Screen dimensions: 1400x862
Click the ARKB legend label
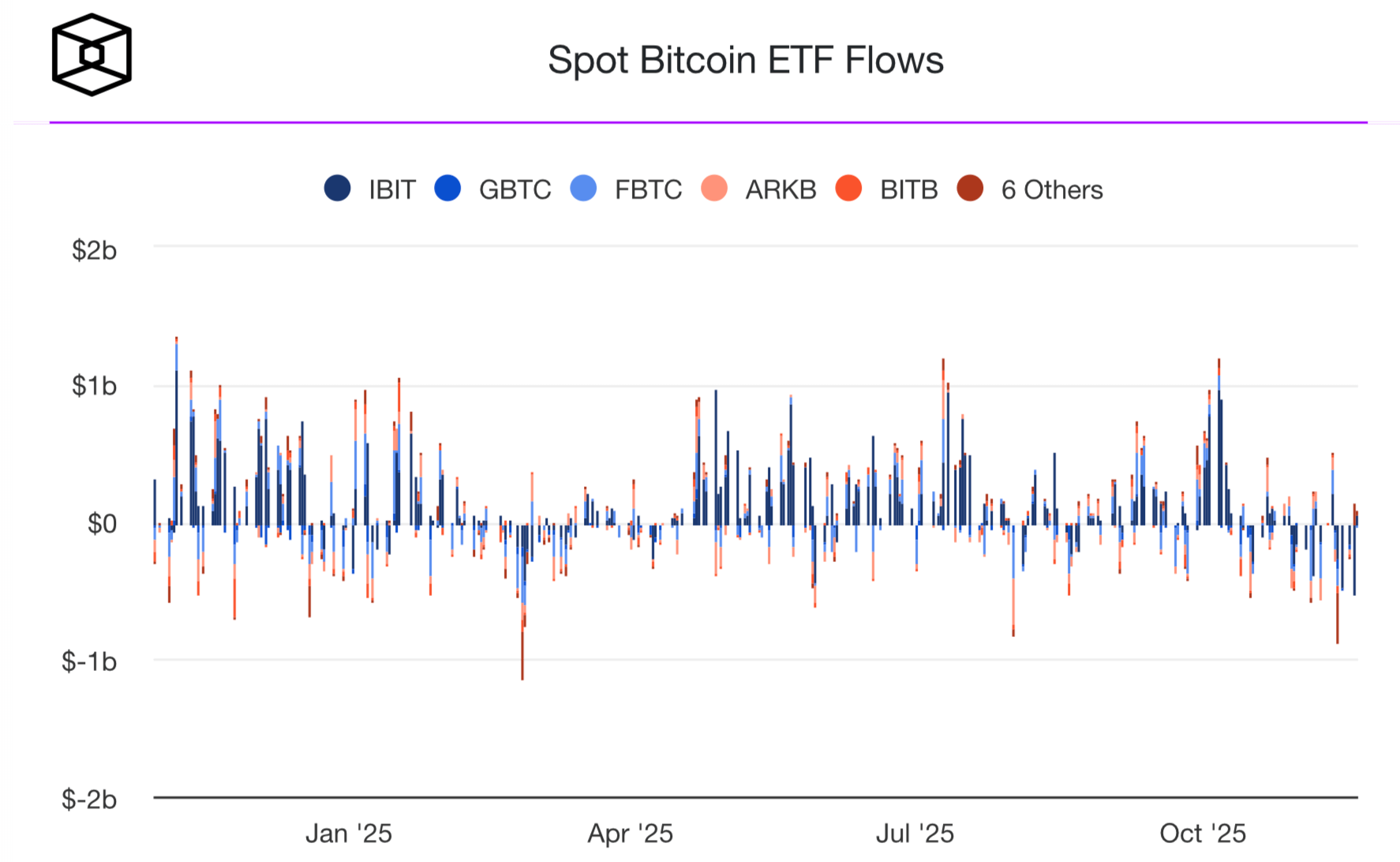(x=780, y=190)
